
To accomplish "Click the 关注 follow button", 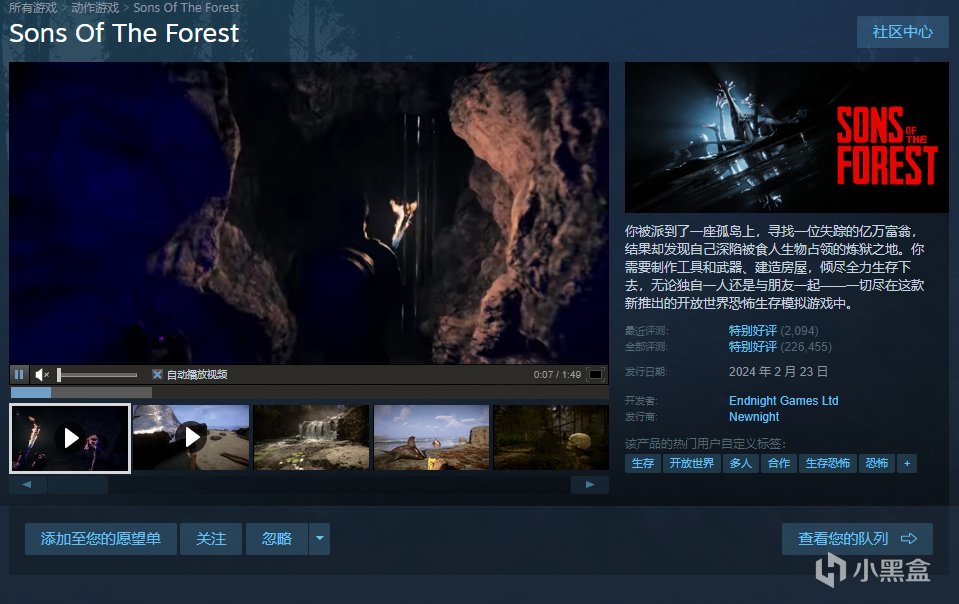I will coord(211,539).
